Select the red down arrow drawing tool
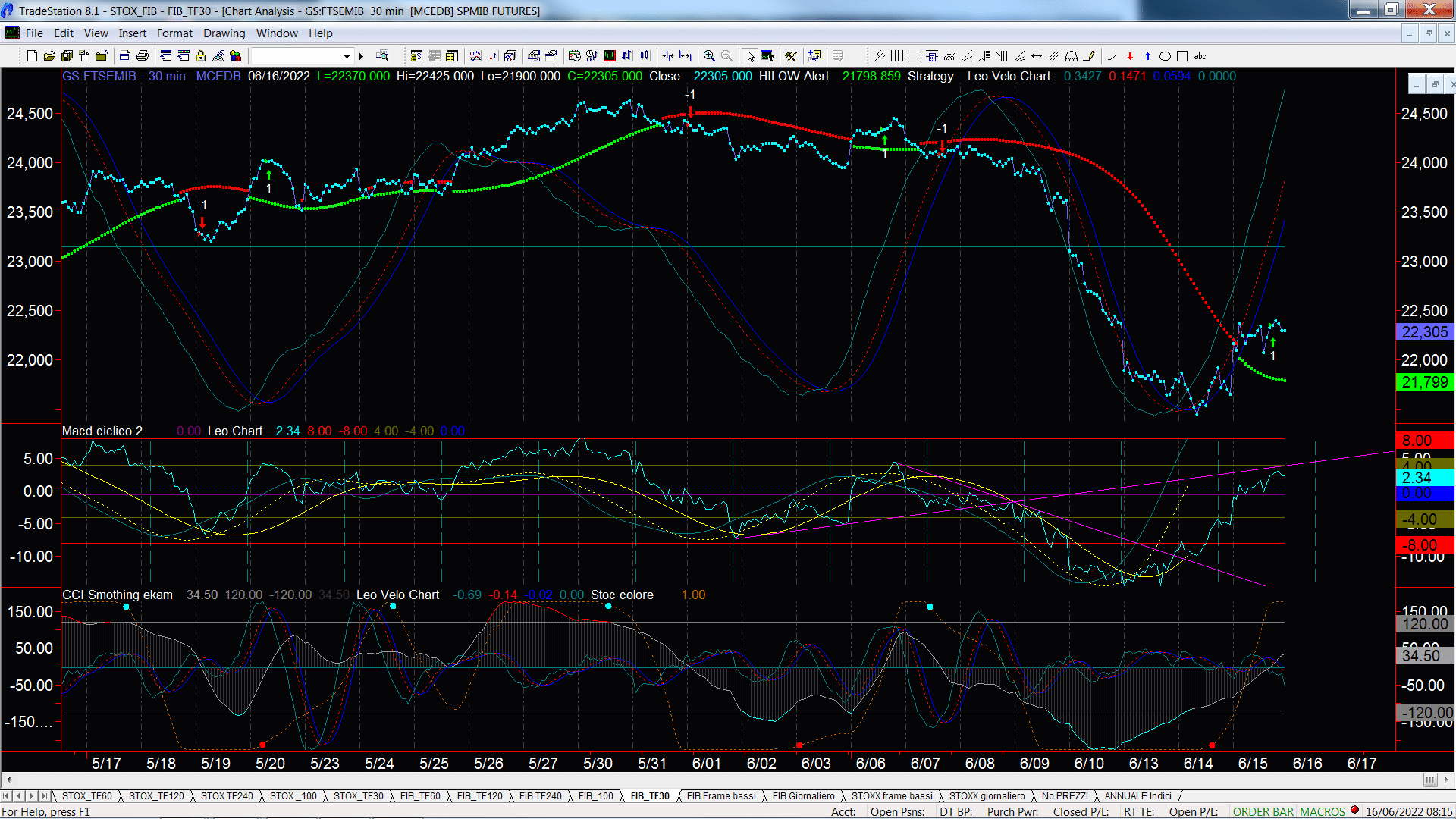Image resolution: width=1456 pixels, height=819 pixels. [x=1130, y=56]
